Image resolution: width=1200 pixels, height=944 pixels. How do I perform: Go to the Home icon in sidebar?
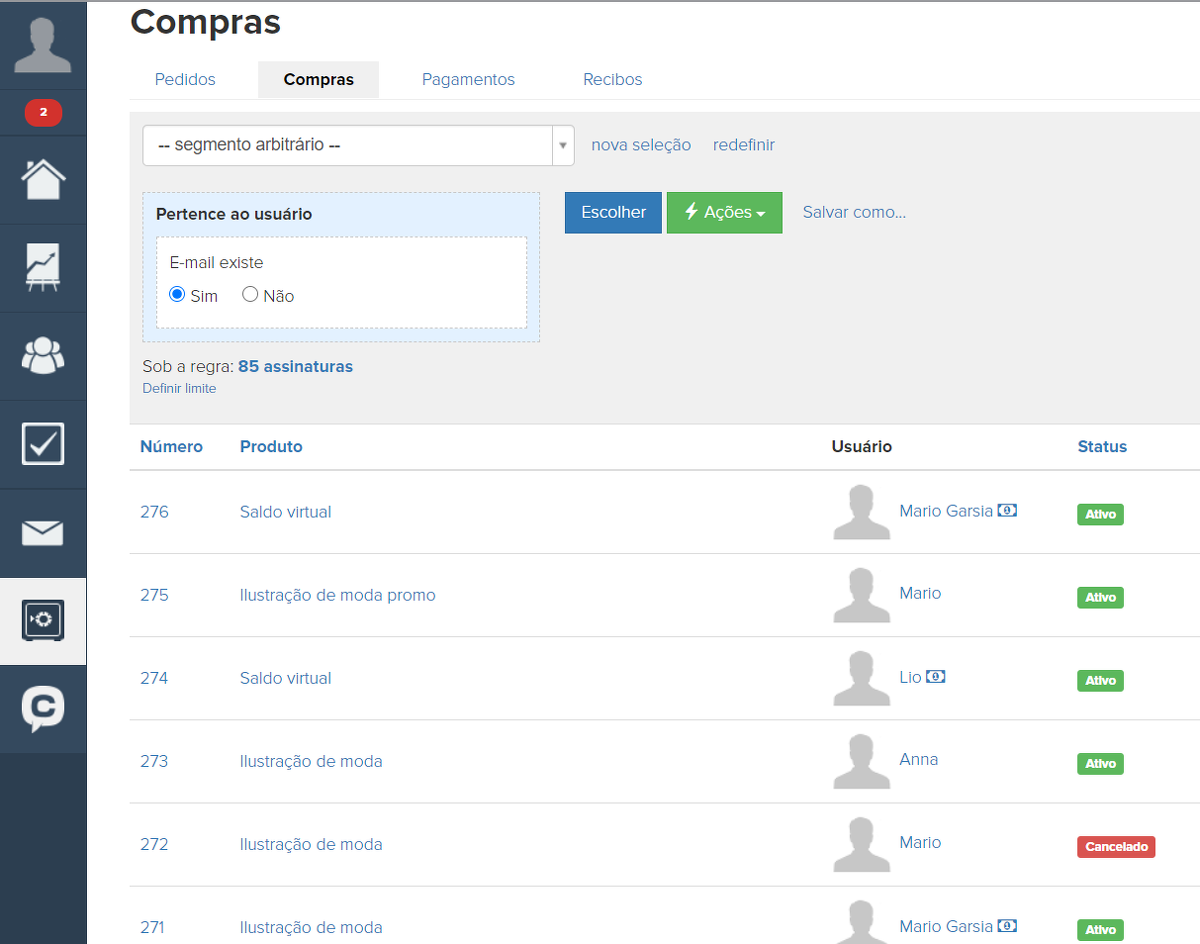click(x=43, y=180)
